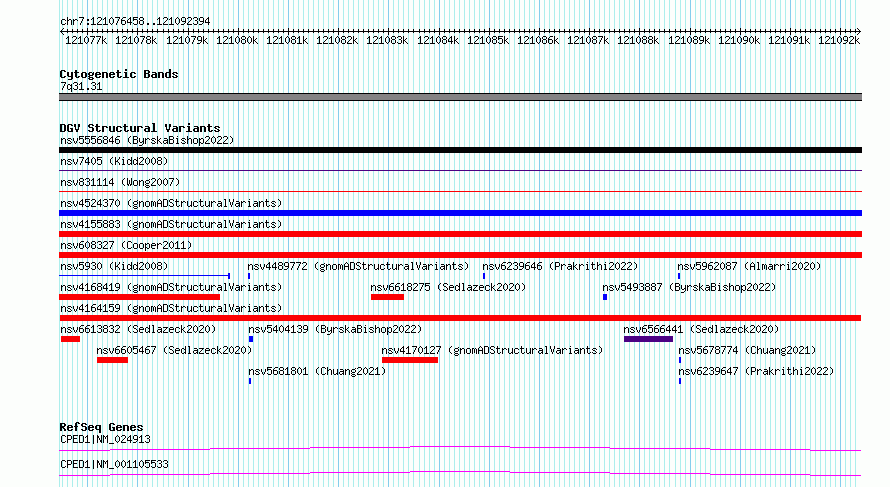Image resolution: width=890 pixels, height=487 pixels.
Task: Click the red nsv4168419 variant bar
Action: point(139,297)
